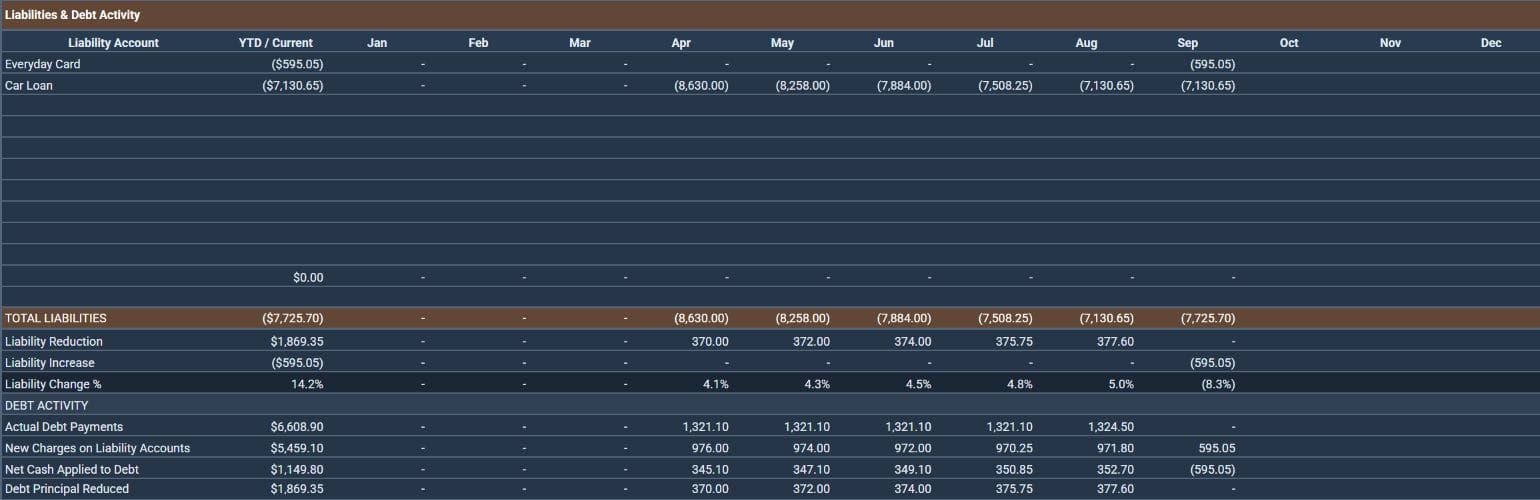1540x500 pixels.
Task: Select Net Cash Applied YTD value $1,149.80
Action: pyautogui.click(x=297, y=470)
